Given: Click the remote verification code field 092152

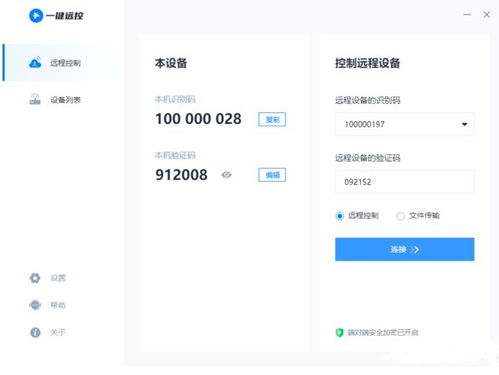Looking at the screenshot, I should tap(405, 182).
